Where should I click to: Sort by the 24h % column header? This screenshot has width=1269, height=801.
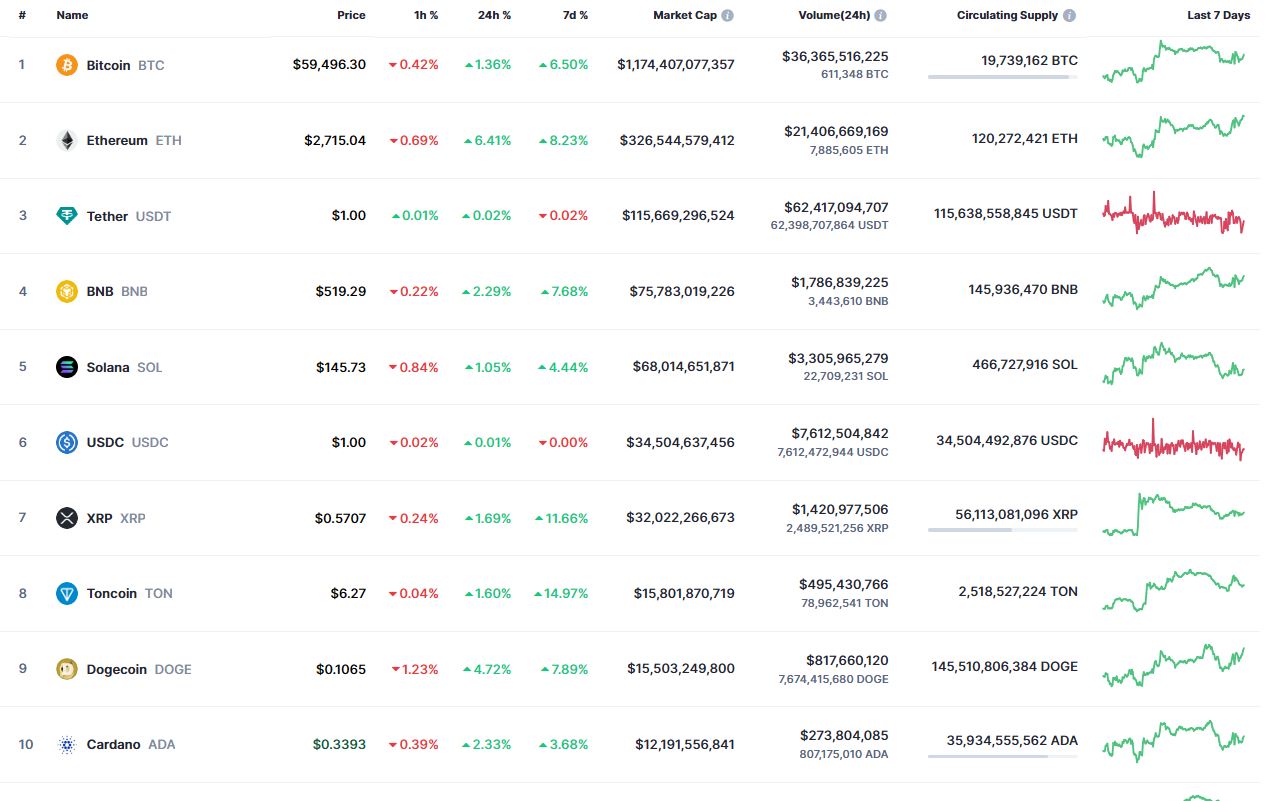[x=495, y=16]
